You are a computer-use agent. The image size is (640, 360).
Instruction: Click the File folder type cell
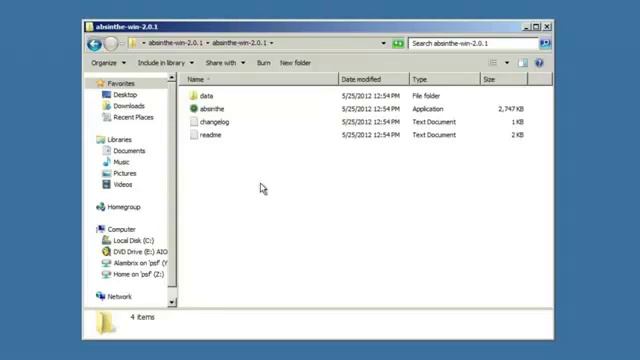pos(426,96)
